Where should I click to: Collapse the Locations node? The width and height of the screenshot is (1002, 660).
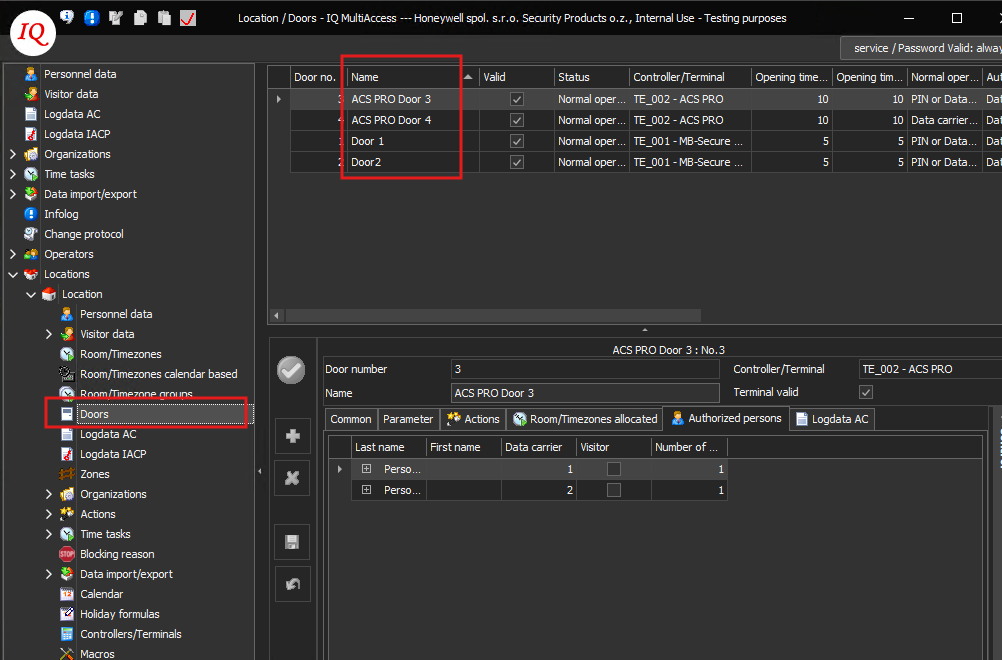click(13, 274)
